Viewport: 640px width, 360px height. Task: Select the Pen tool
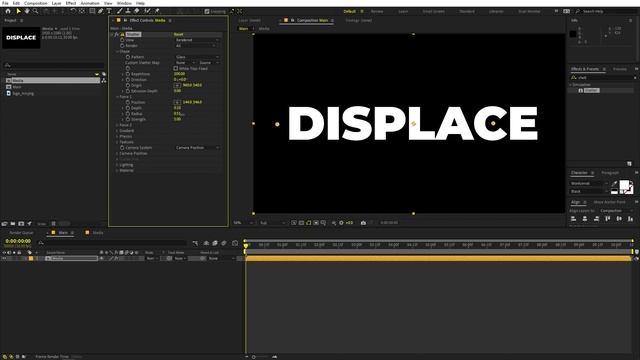[x=100, y=11]
